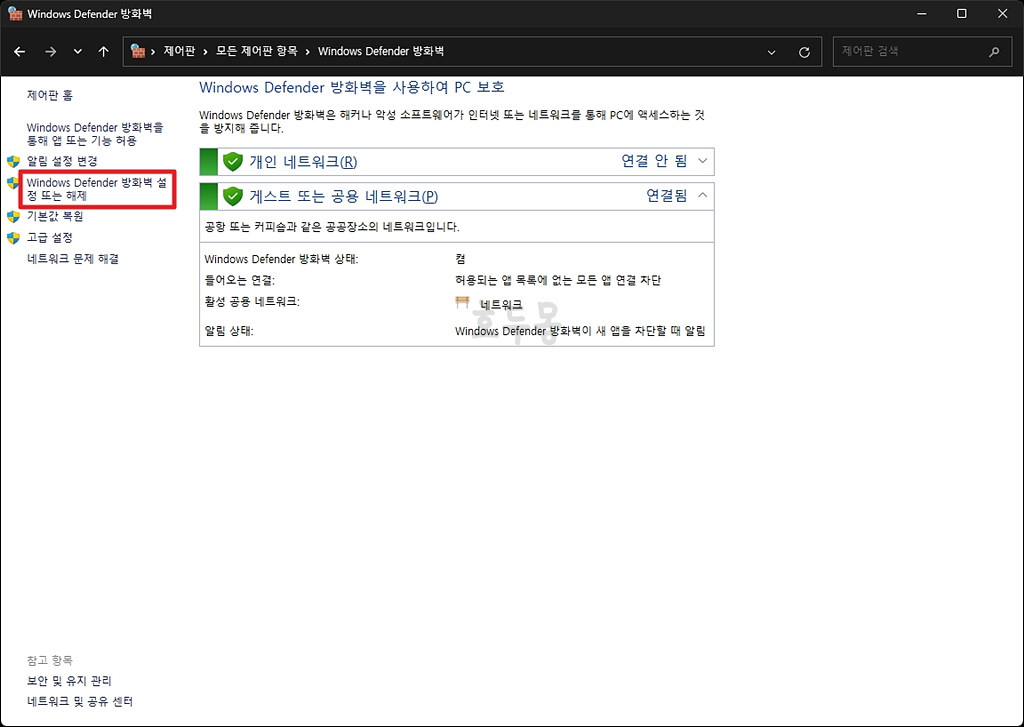Click the network bench icon next to 네트워크
The width and height of the screenshot is (1024, 727).
tap(462, 302)
